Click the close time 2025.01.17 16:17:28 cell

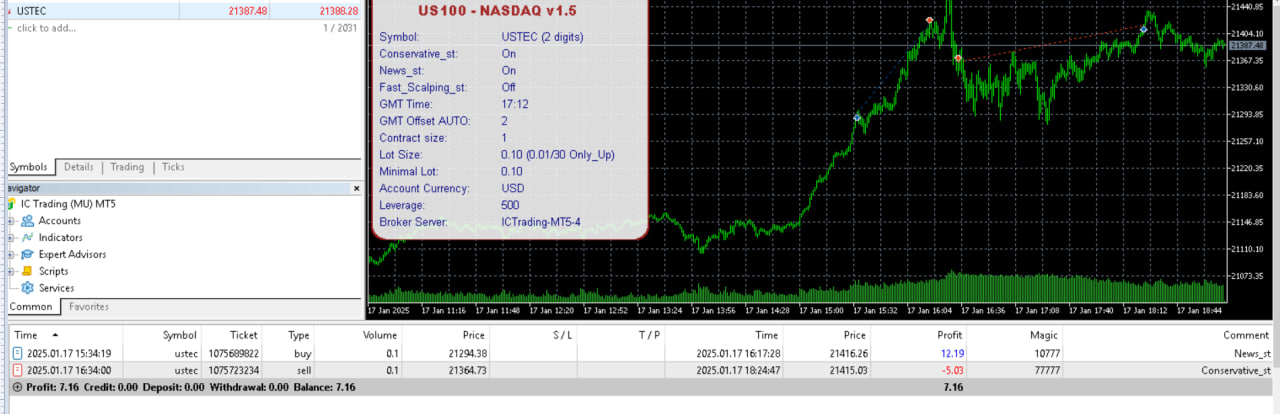(x=739, y=353)
